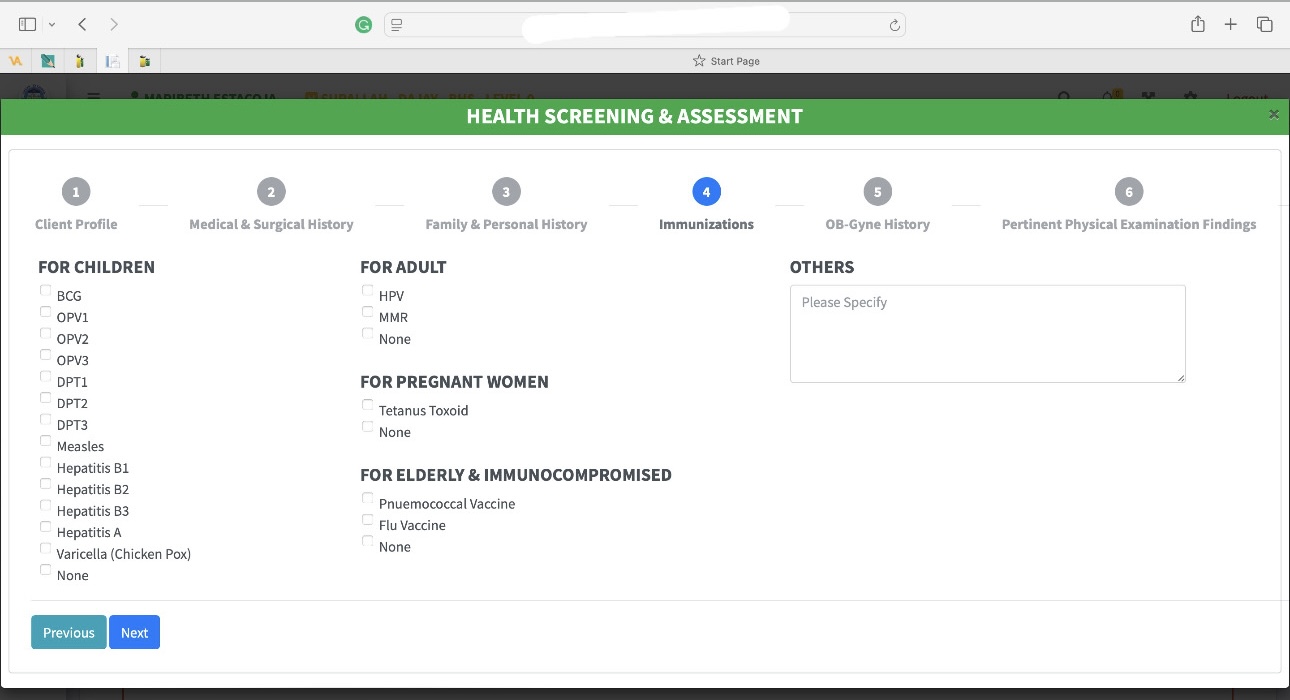Check the HPV checkbox
The image size is (1290, 700).
367,290
